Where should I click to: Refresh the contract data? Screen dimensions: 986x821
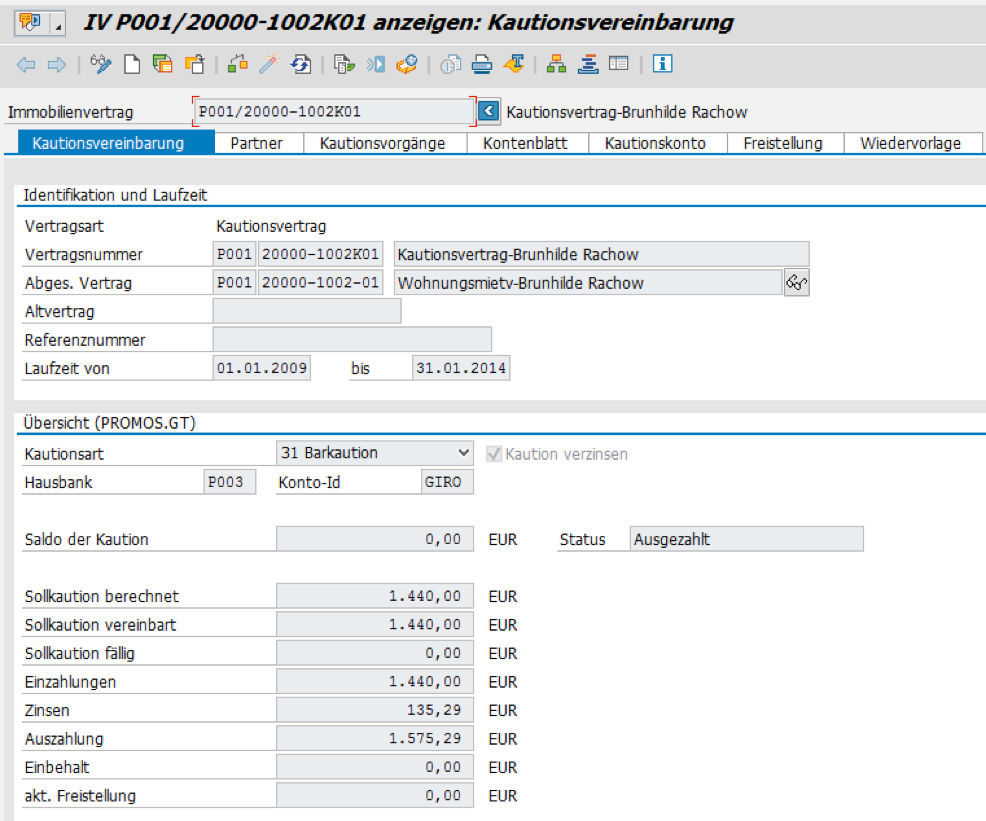pos(302,64)
